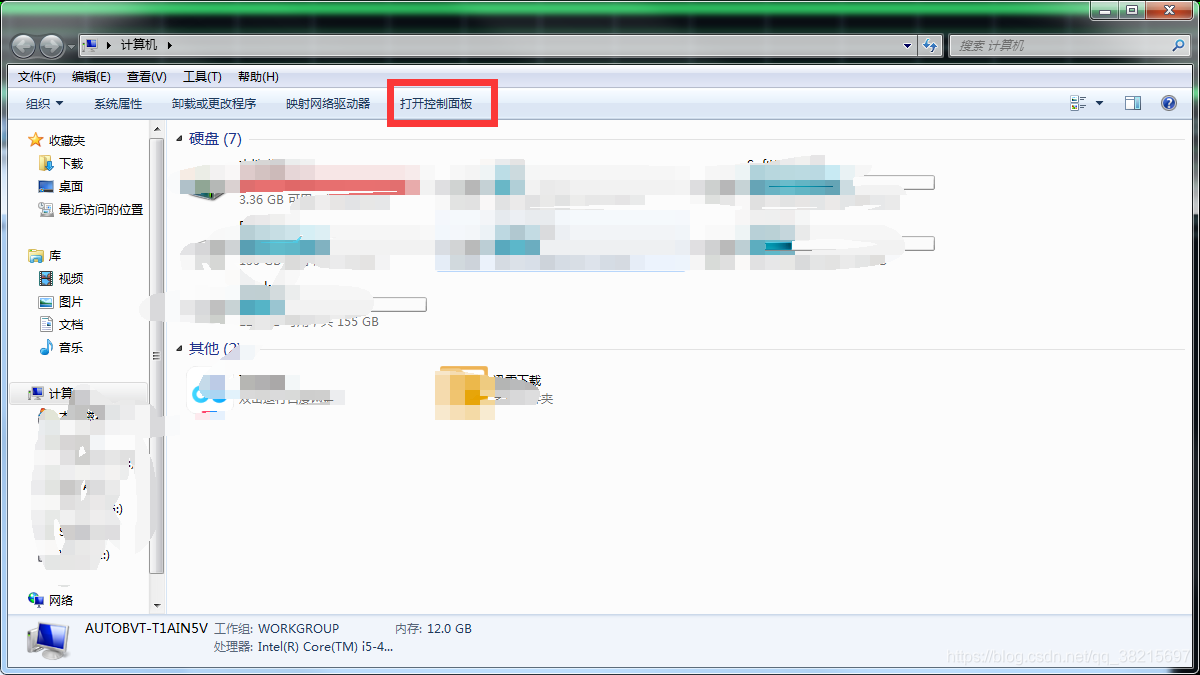Click the 视频 library icon
This screenshot has width=1200, height=675.
pos(45,278)
